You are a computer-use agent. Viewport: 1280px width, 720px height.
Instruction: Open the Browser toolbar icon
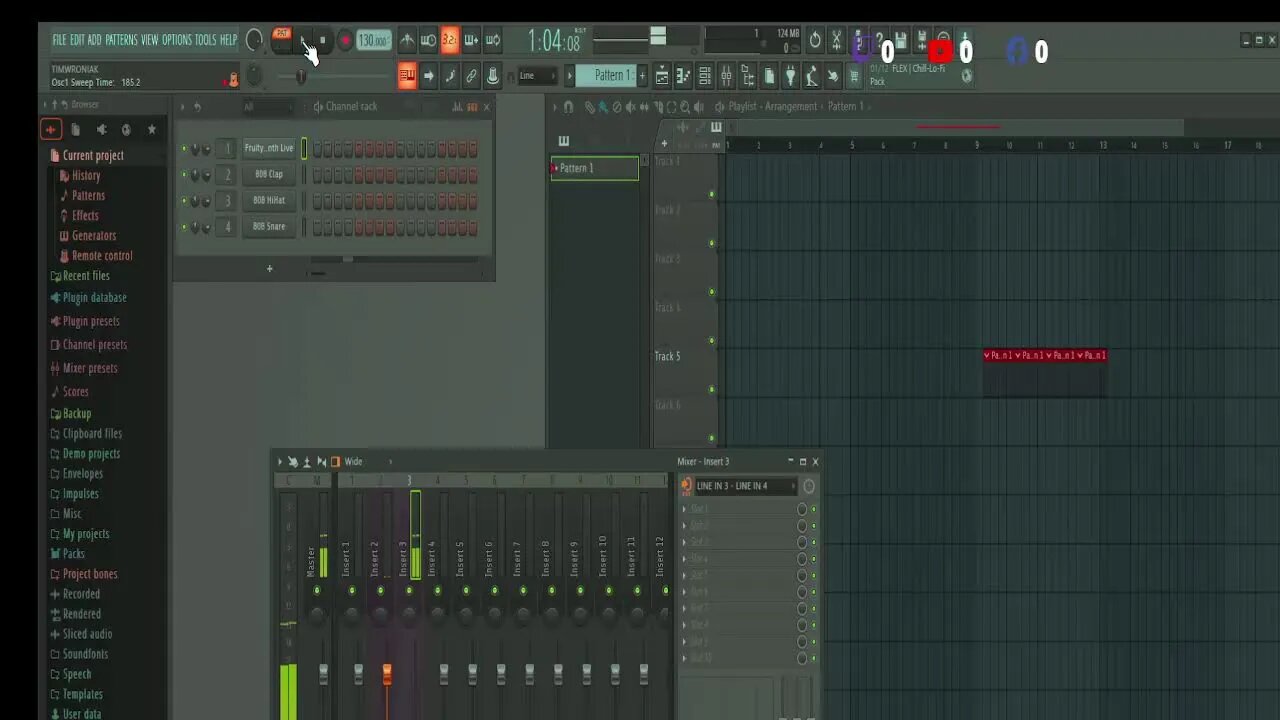(747, 76)
